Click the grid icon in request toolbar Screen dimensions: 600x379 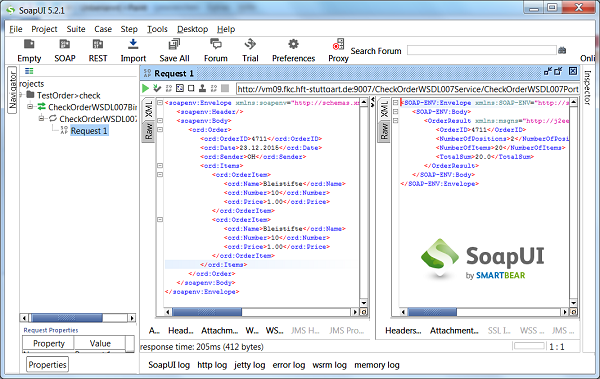tap(180, 88)
